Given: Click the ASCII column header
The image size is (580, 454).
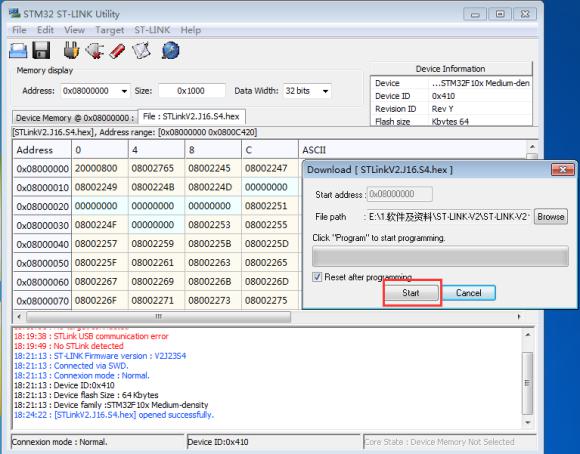Looking at the screenshot, I should tap(412, 150).
